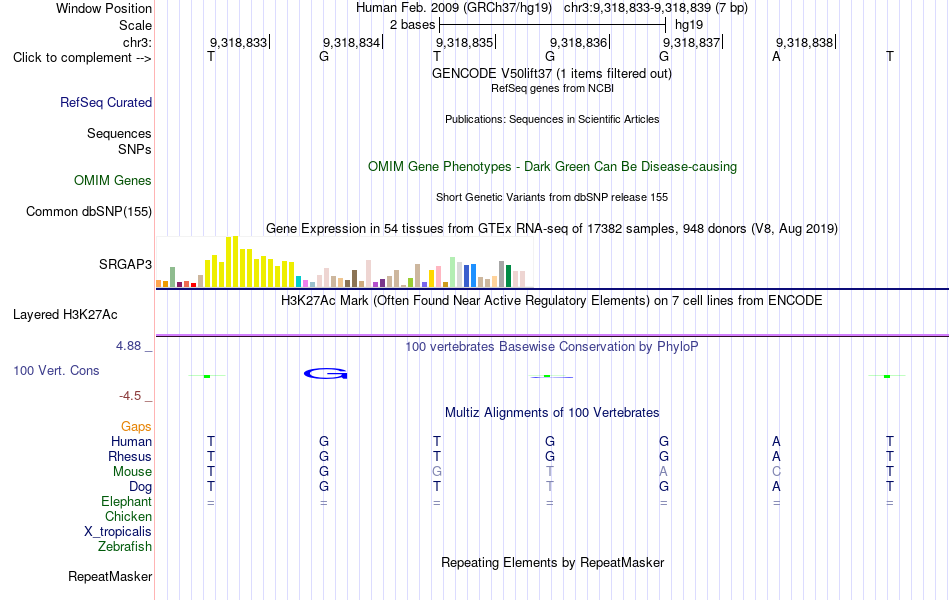Click the dark green bar in SRGAP3 chart
The height and width of the screenshot is (600, 950).
509,276
